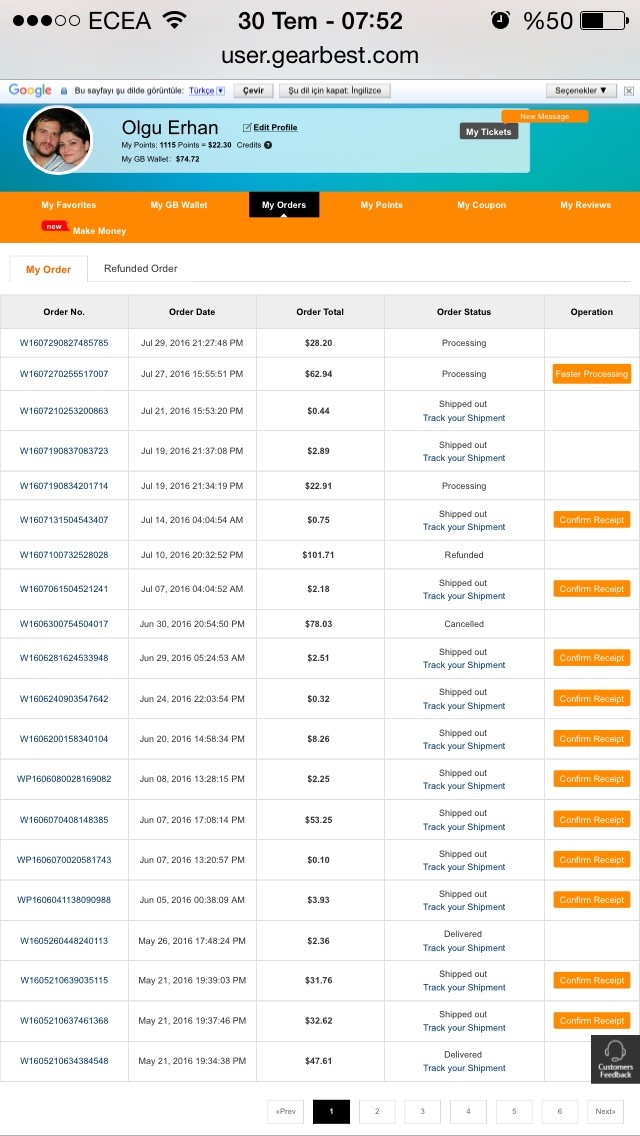Open order WP1606080028169082
This screenshot has height=1136, width=640.
pyautogui.click(x=64, y=779)
